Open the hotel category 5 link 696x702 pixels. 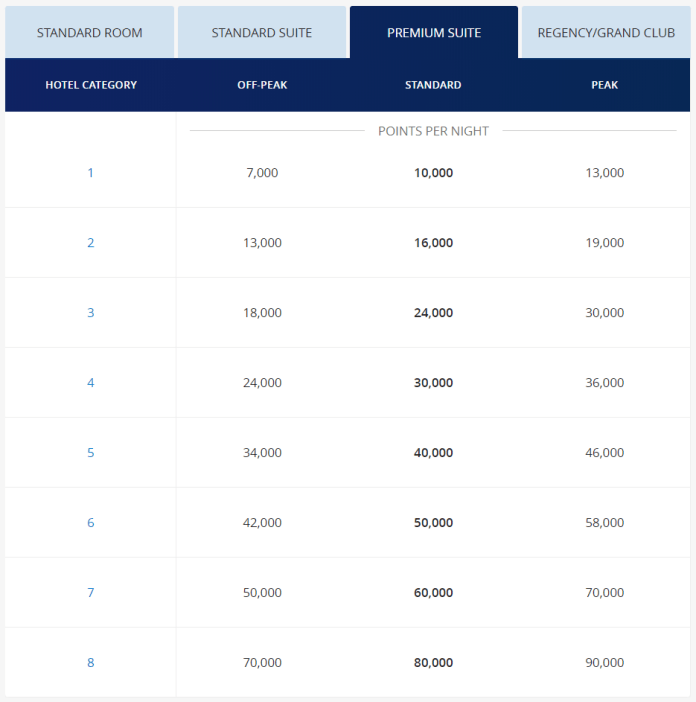[90, 453]
